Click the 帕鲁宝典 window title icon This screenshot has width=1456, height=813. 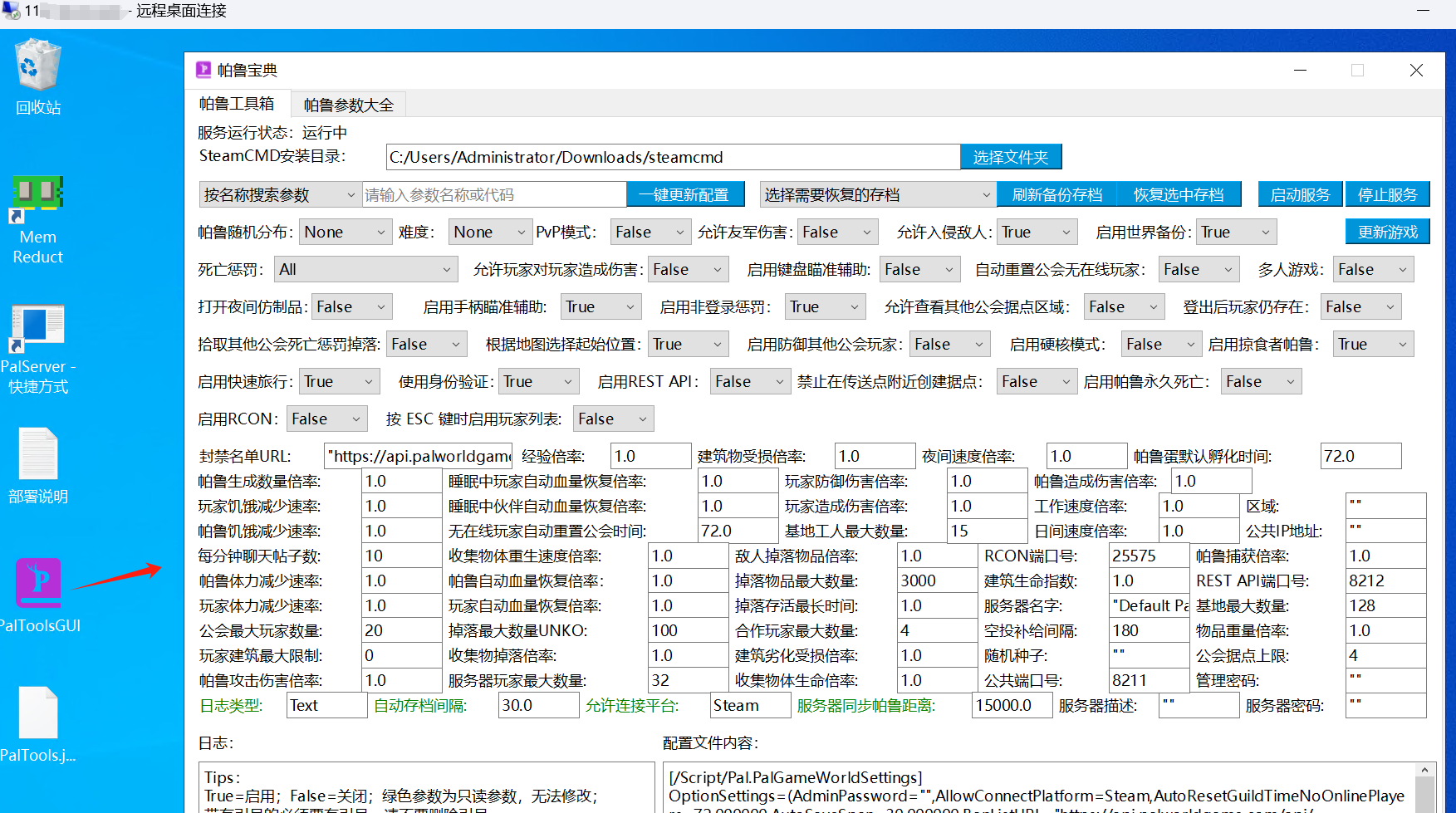[203, 70]
